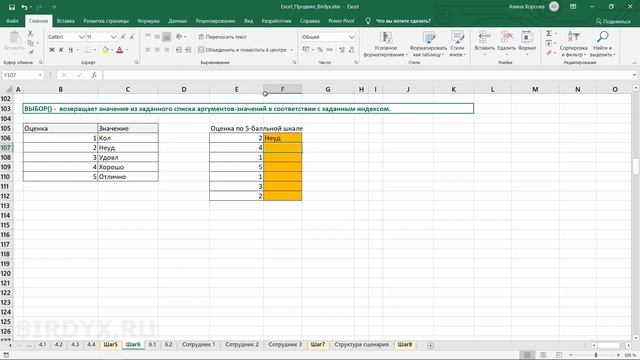This screenshot has height=360, width=640.
Task: Click the Поделиться share button
Action: click(613, 21)
